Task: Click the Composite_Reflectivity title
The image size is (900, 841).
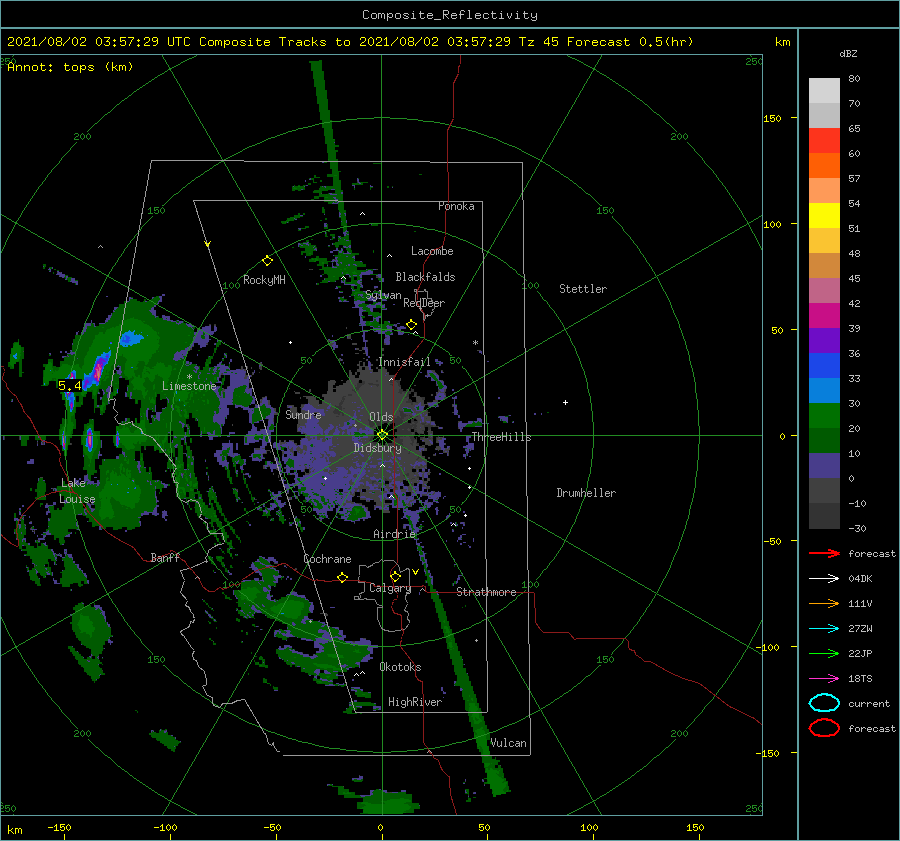Action: pyautogui.click(x=450, y=15)
